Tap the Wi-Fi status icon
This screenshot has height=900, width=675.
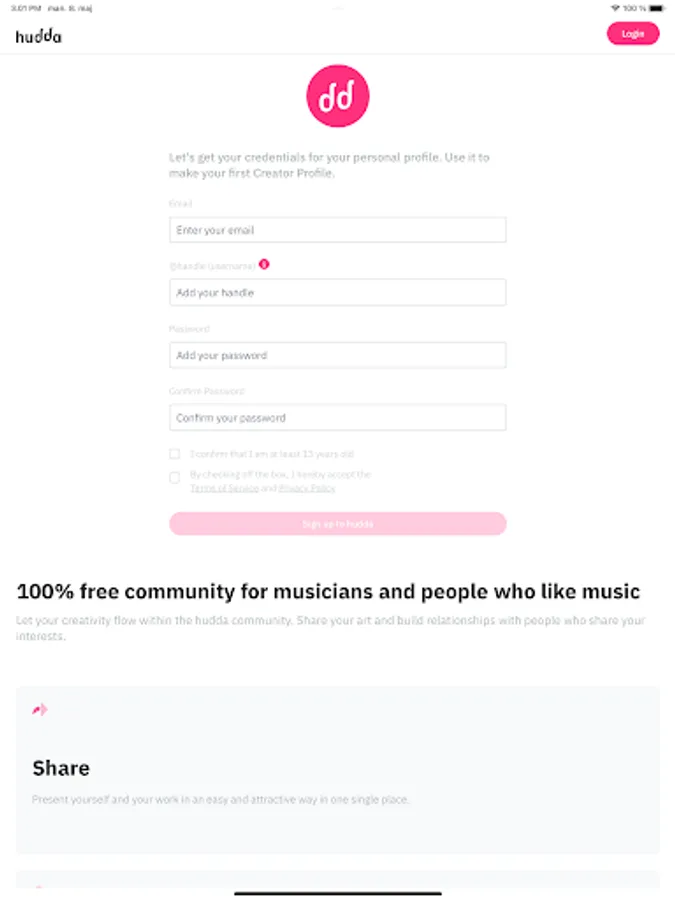point(614,8)
